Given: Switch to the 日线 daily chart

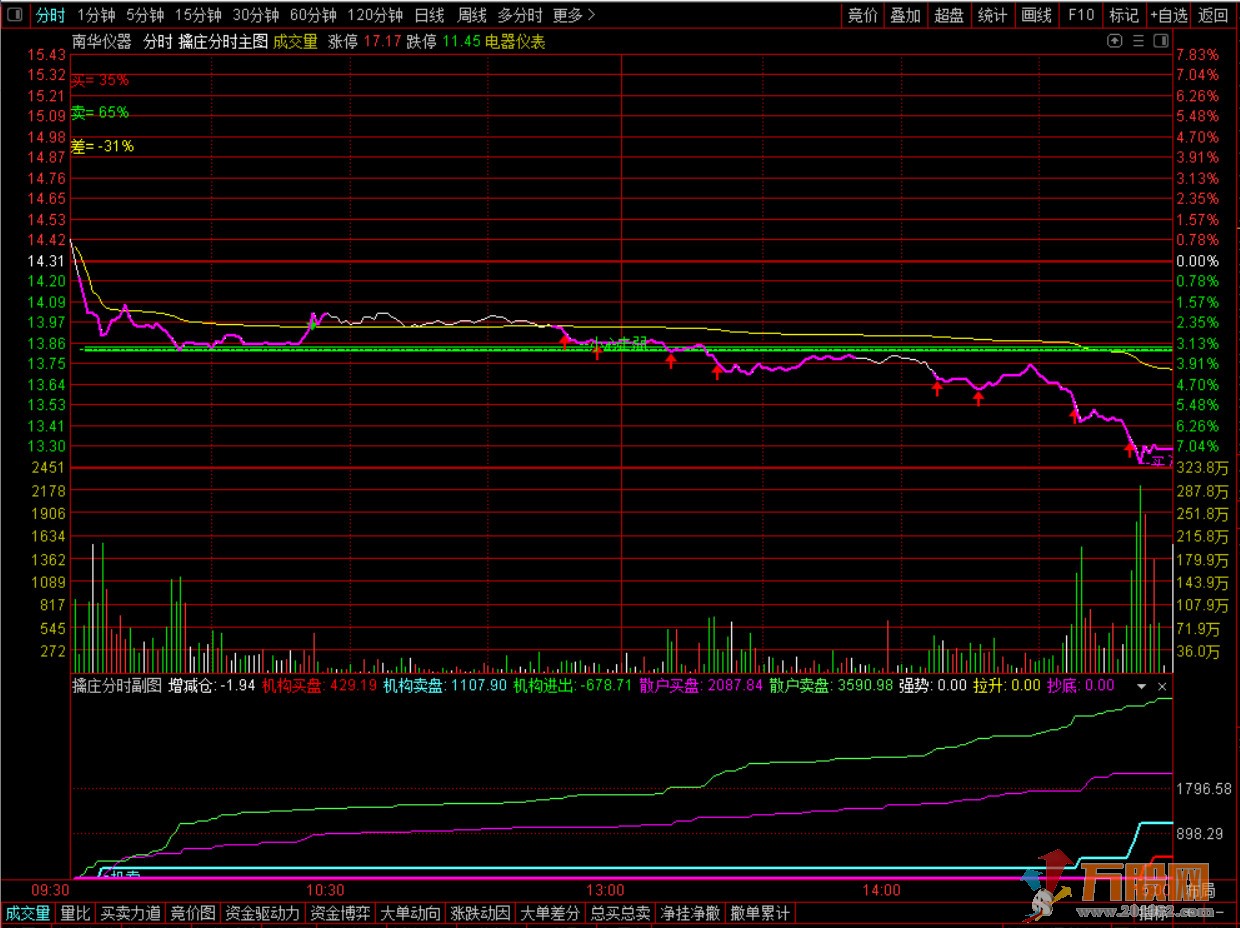Looking at the screenshot, I should pyautogui.click(x=429, y=15).
